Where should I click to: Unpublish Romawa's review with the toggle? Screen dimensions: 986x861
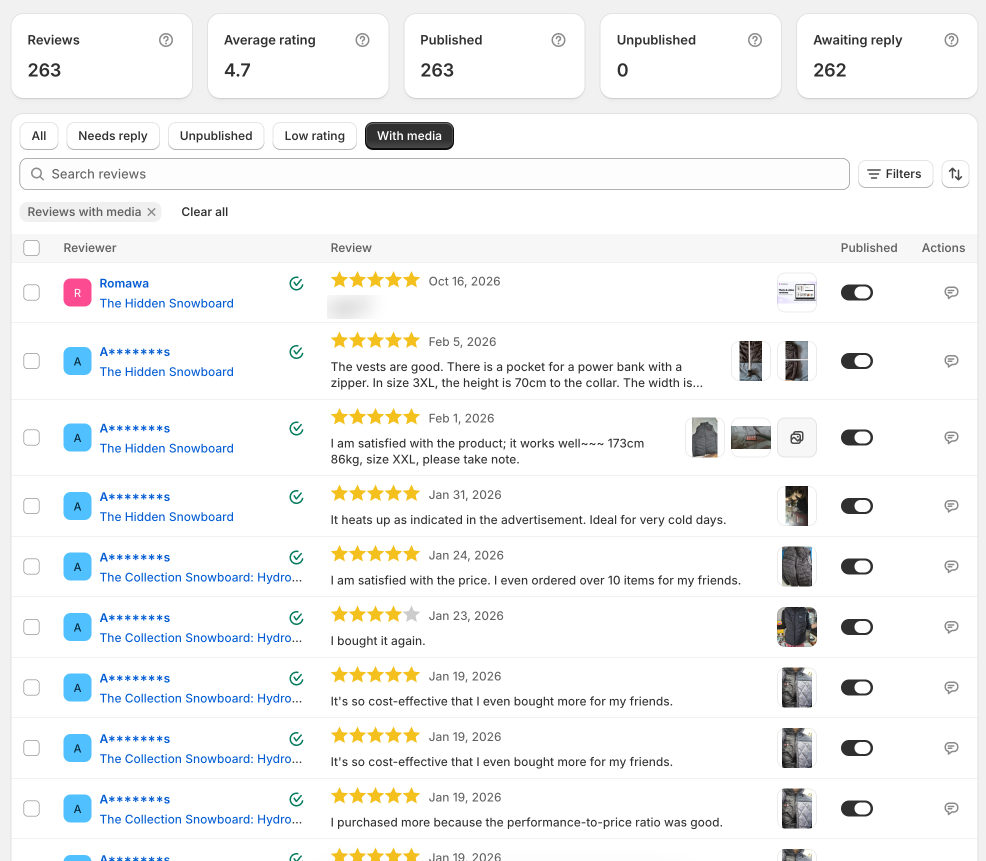[x=856, y=292]
